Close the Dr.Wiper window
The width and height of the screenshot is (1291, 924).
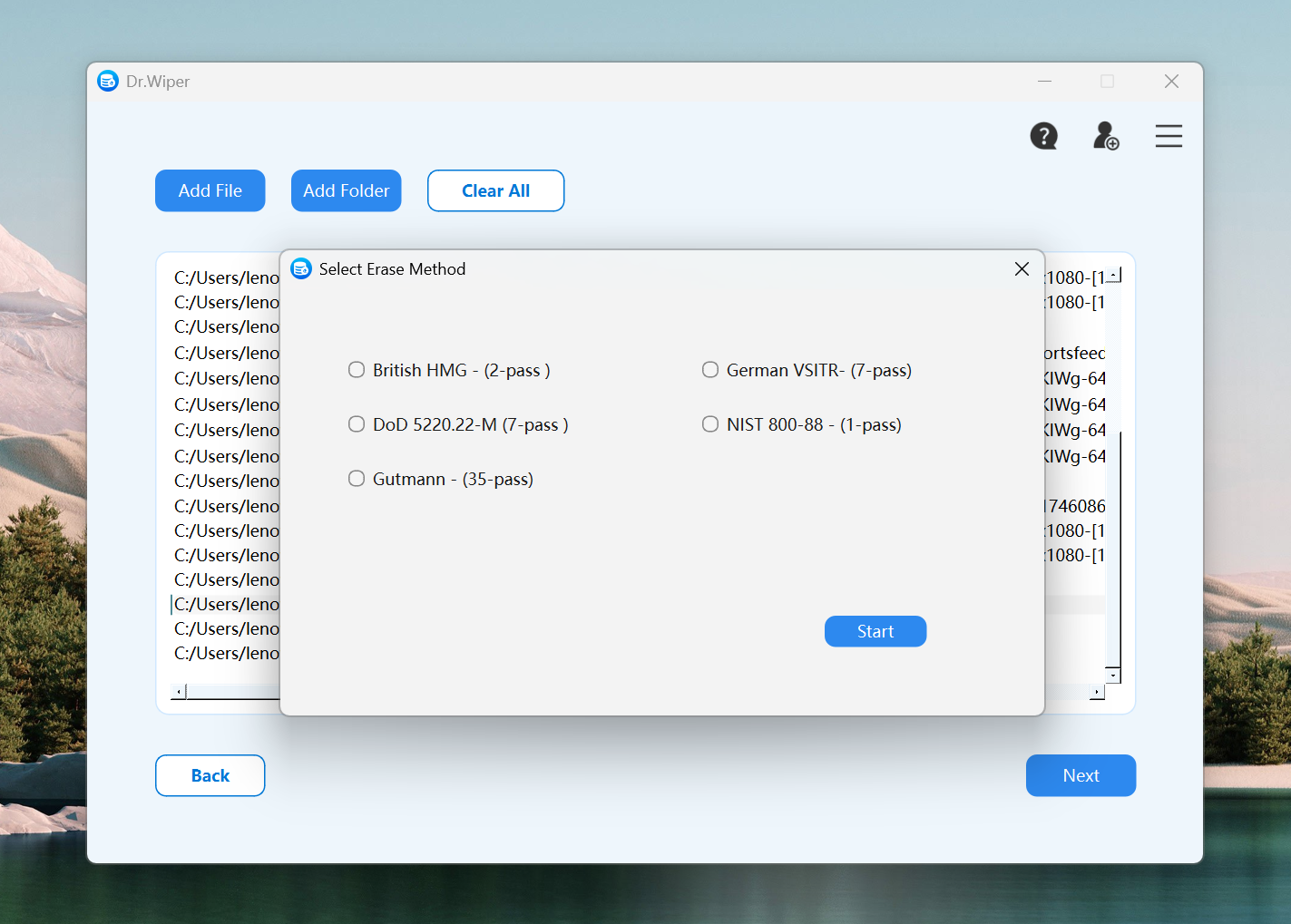1171,82
